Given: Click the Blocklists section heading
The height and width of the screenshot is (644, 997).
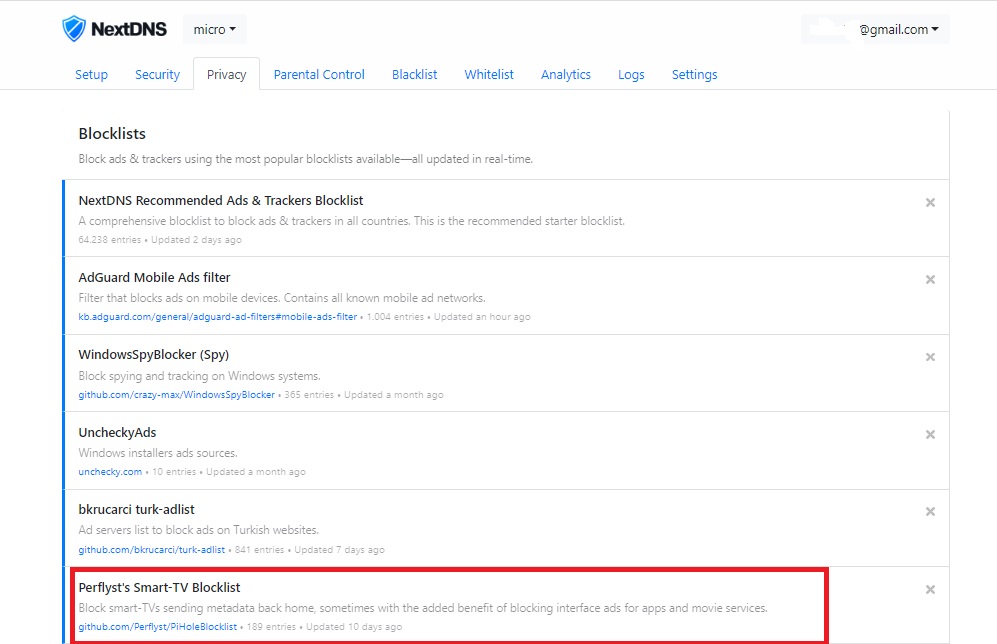Looking at the screenshot, I should point(112,134).
